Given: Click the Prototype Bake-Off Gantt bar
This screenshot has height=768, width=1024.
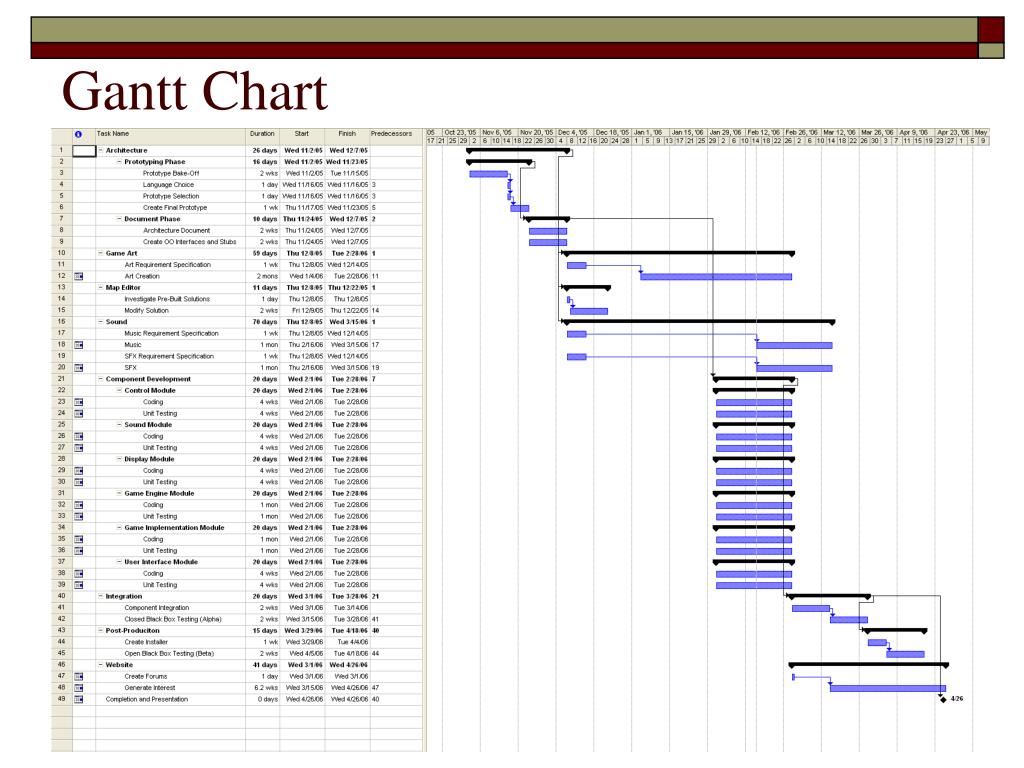Looking at the screenshot, I should (488, 174).
